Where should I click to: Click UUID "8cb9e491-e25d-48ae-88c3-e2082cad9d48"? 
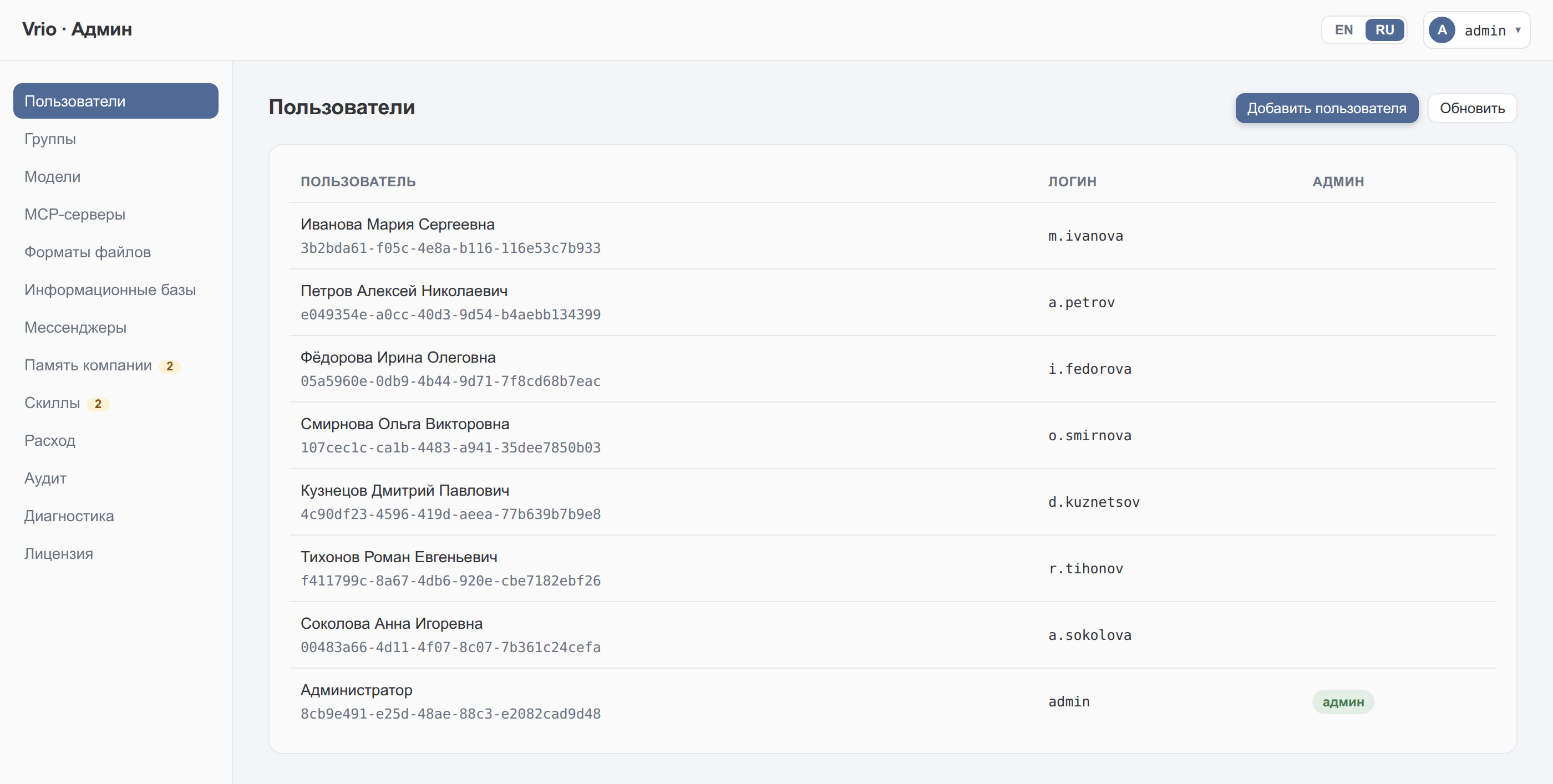[x=450, y=714]
